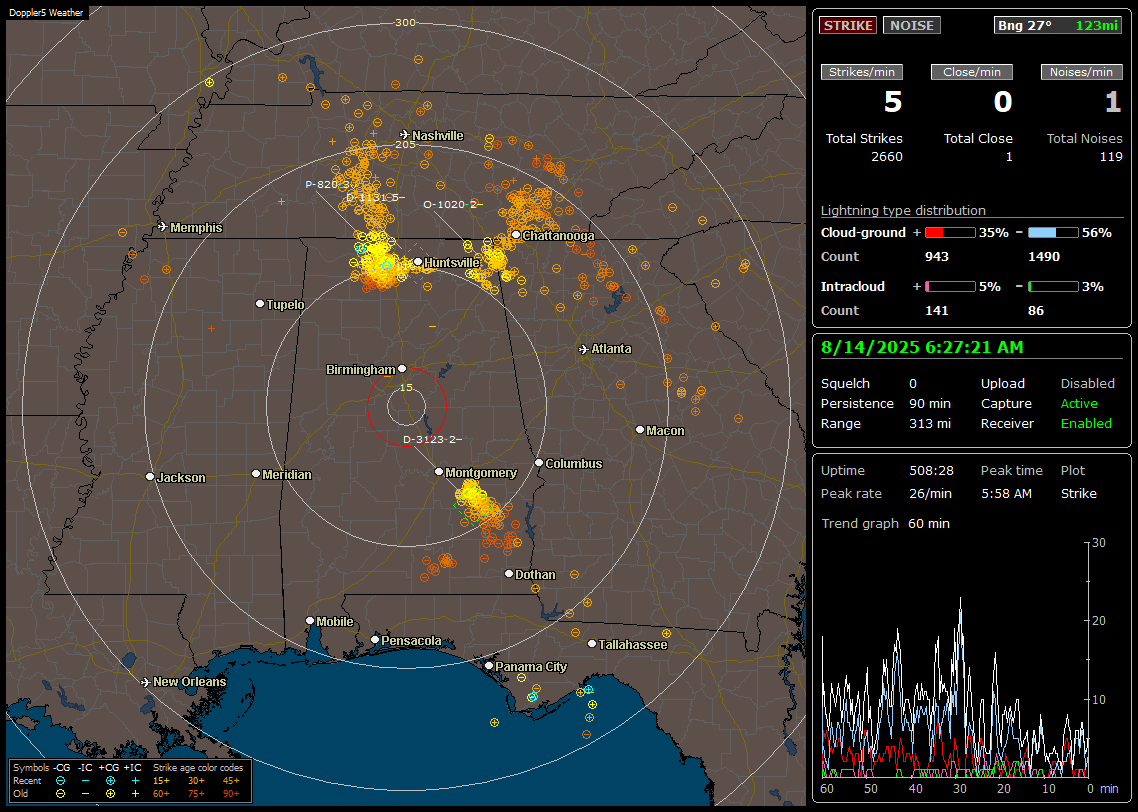The height and width of the screenshot is (812, 1138).
Task: Click the Nashville airport icon
Action: (x=405, y=135)
